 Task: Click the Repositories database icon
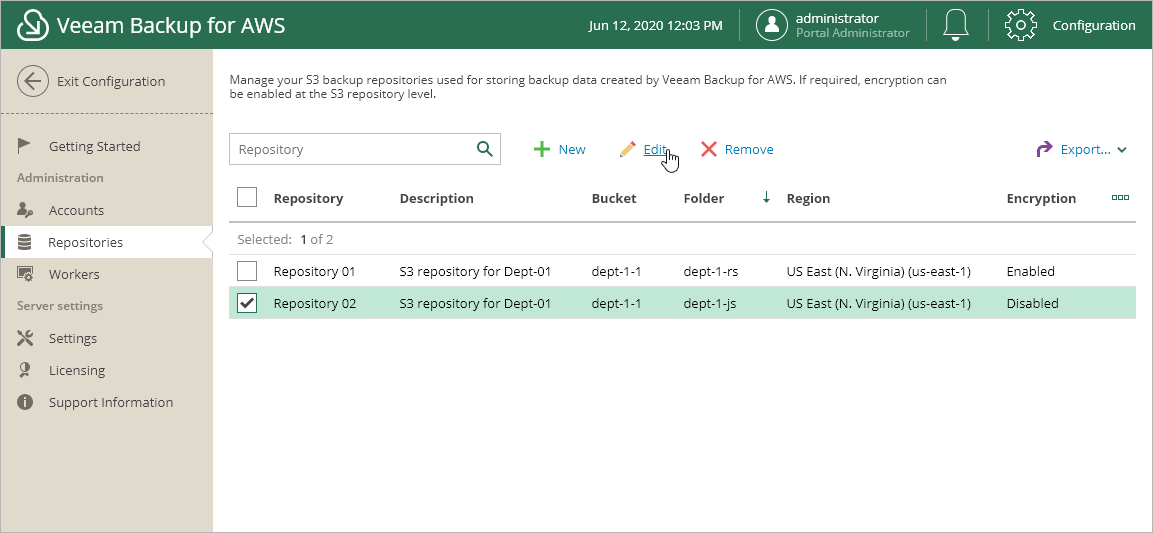tap(24, 242)
